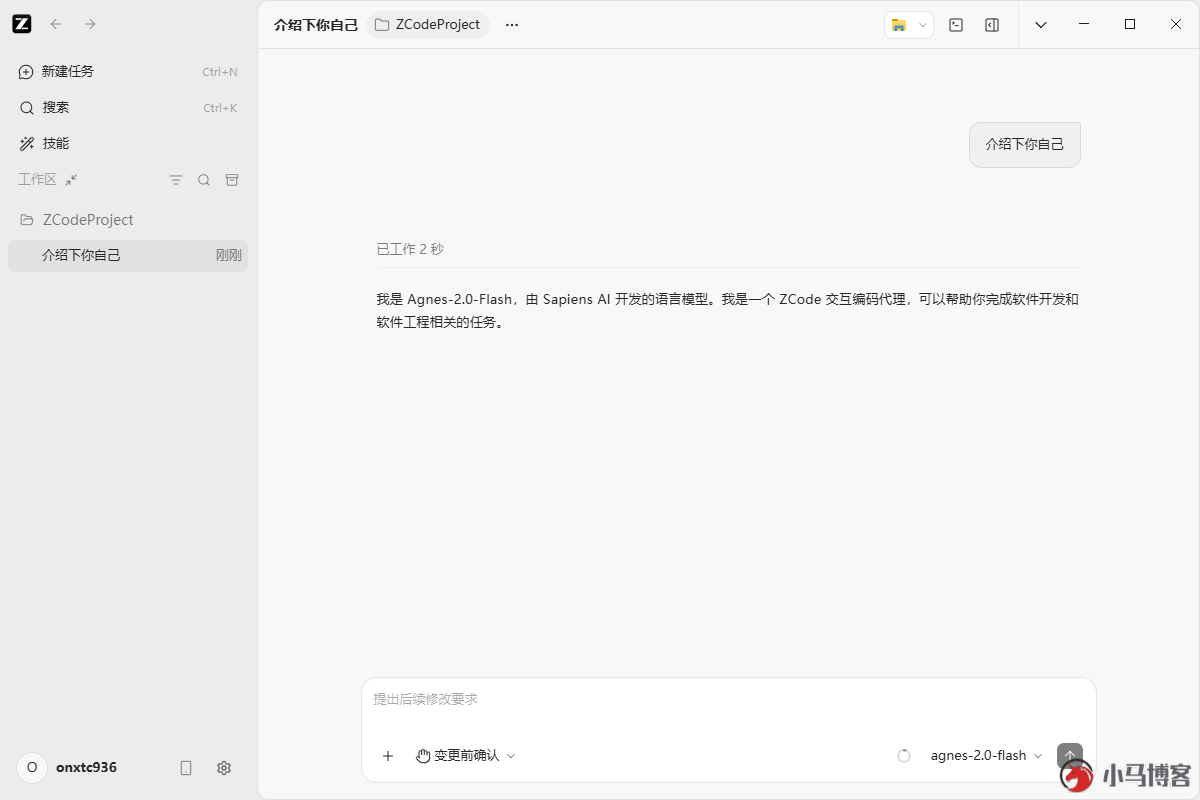Click the conversation title 介绍下你自己 in header

pyautogui.click(x=316, y=25)
